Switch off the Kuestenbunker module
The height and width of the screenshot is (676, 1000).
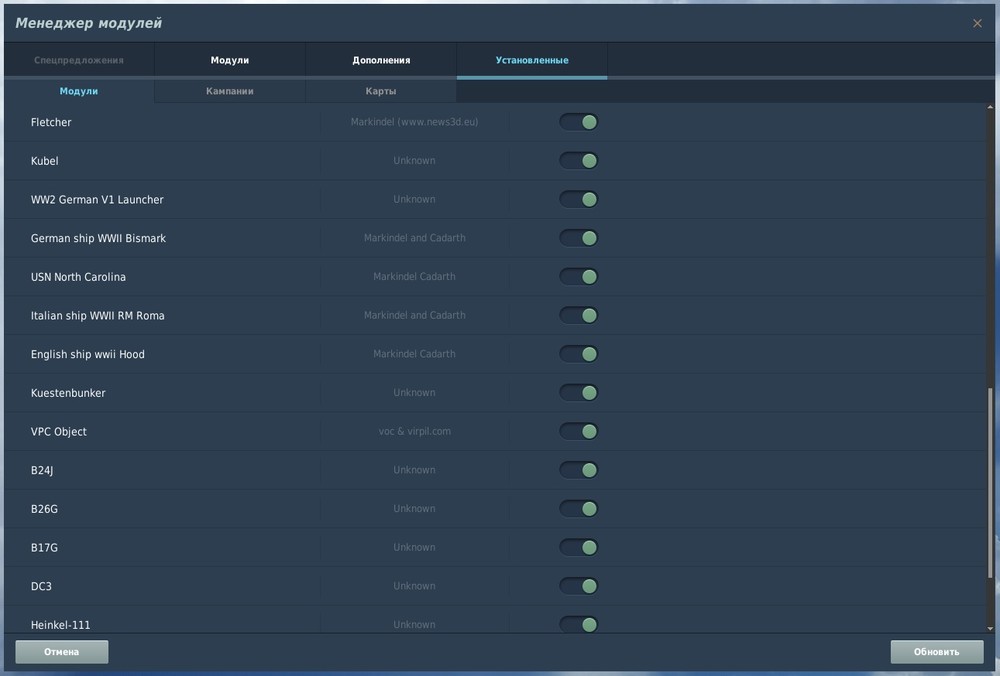578,393
